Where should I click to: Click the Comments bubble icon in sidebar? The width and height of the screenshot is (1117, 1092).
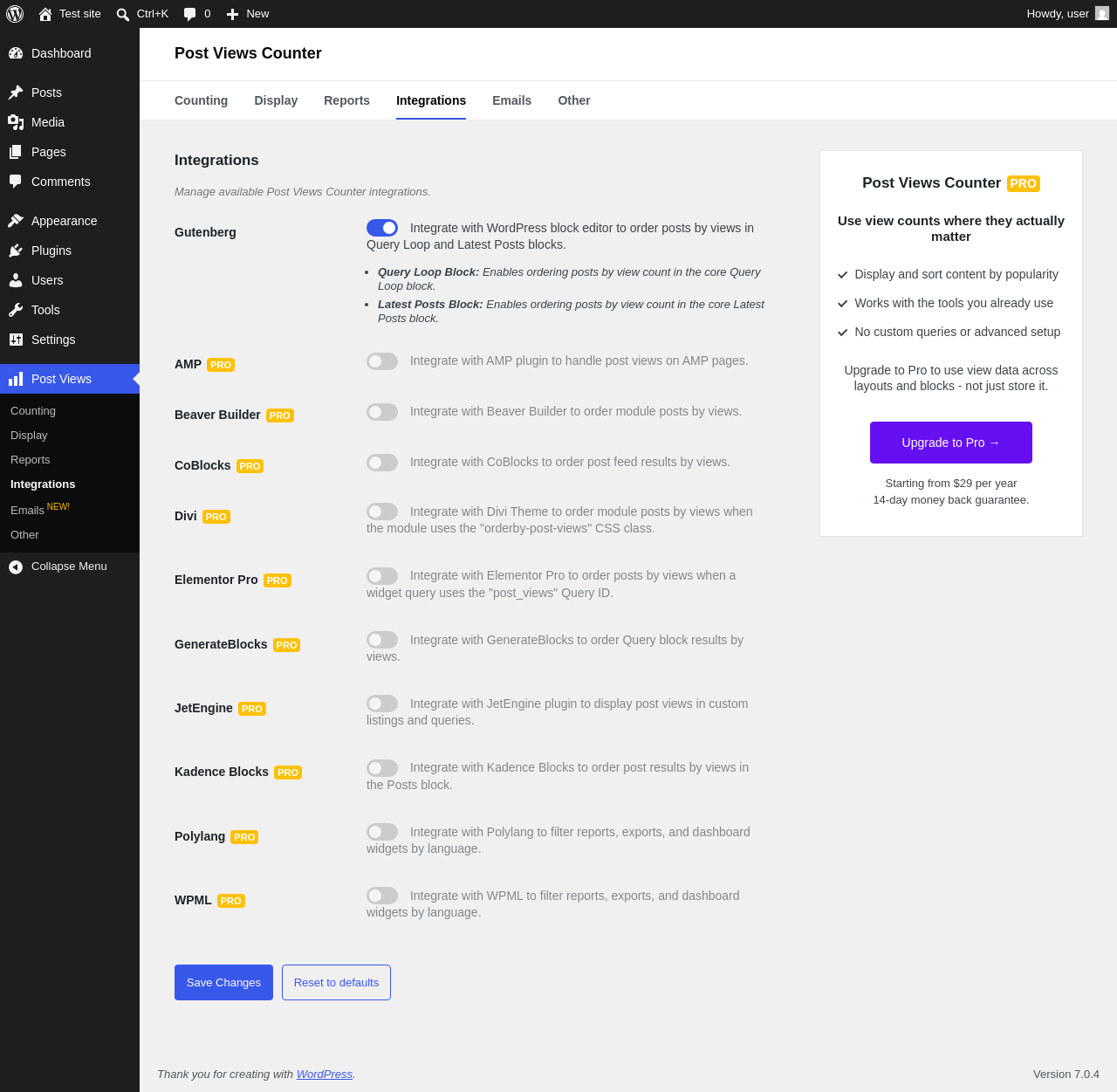coord(16,182)
